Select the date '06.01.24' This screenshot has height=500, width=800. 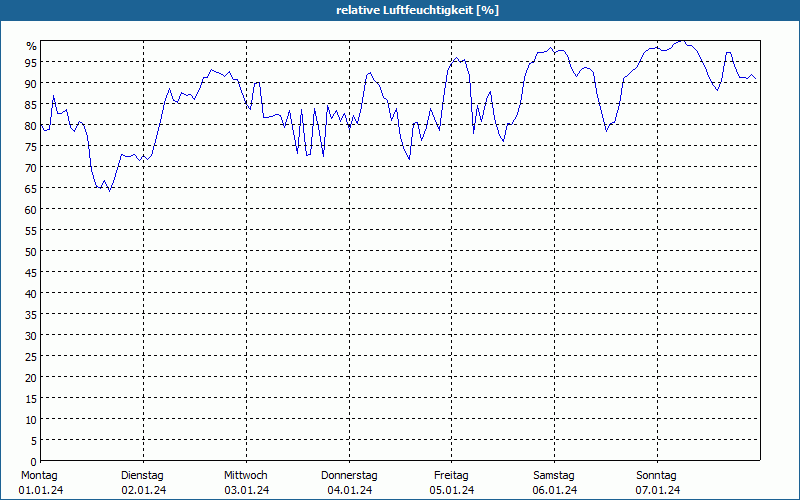pyautogui.click(x=555, y=490)
